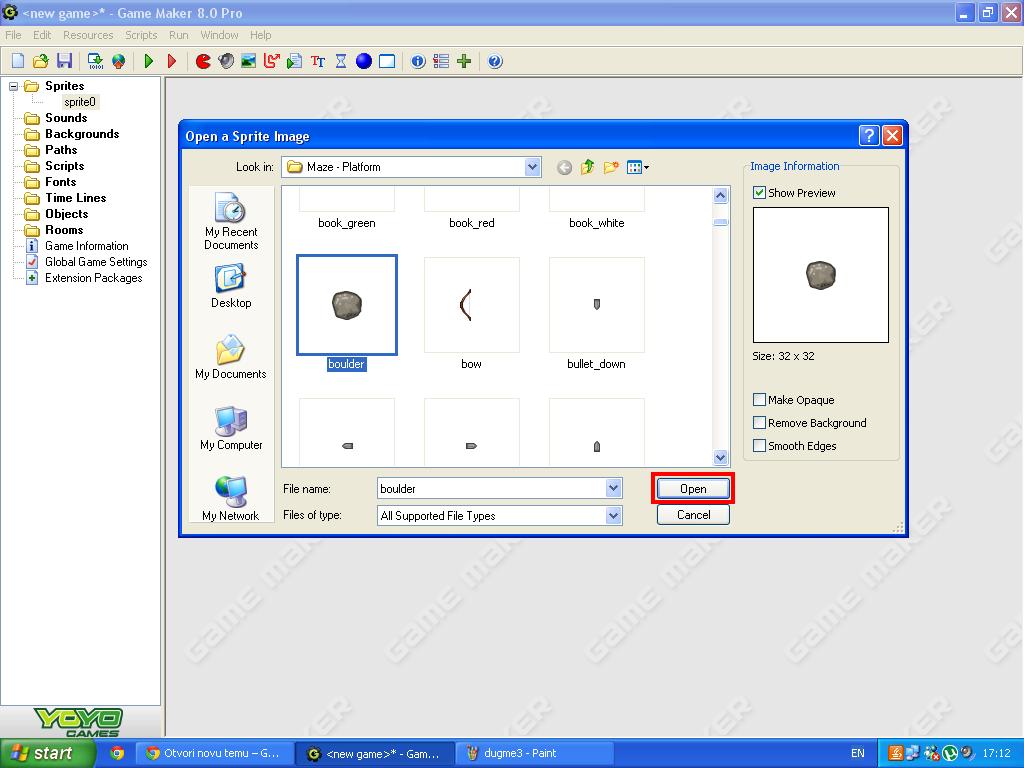Open the Run menu
This screenshot has width=1024, height=768.
coord(178,35)
